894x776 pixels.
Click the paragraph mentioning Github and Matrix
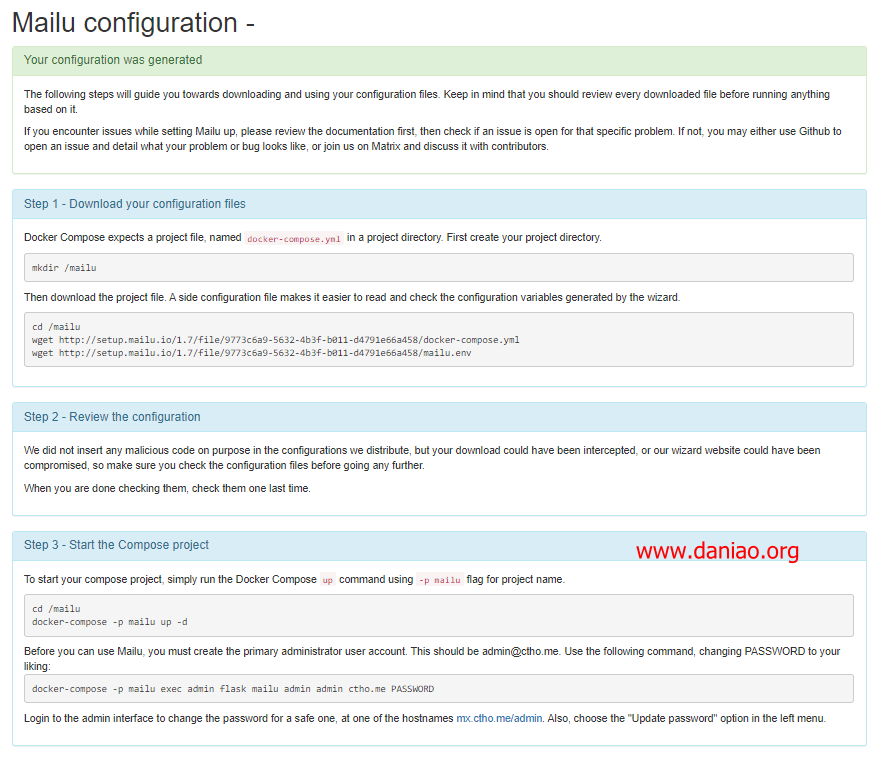tap(433, 139)
